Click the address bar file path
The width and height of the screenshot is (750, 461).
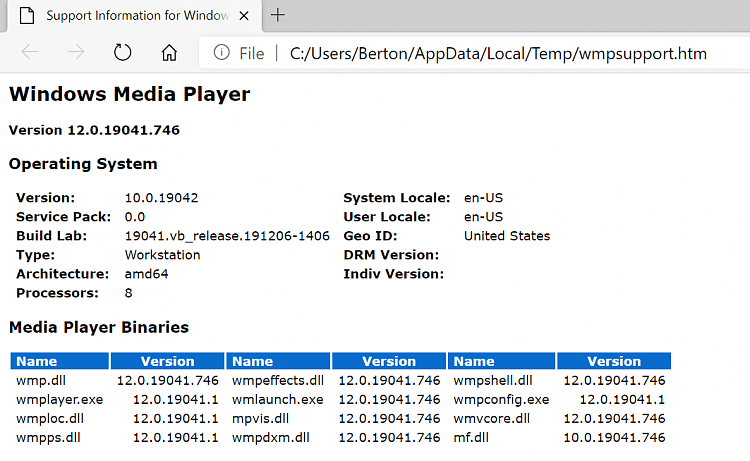pyautogui.click(x=498, y=54)
